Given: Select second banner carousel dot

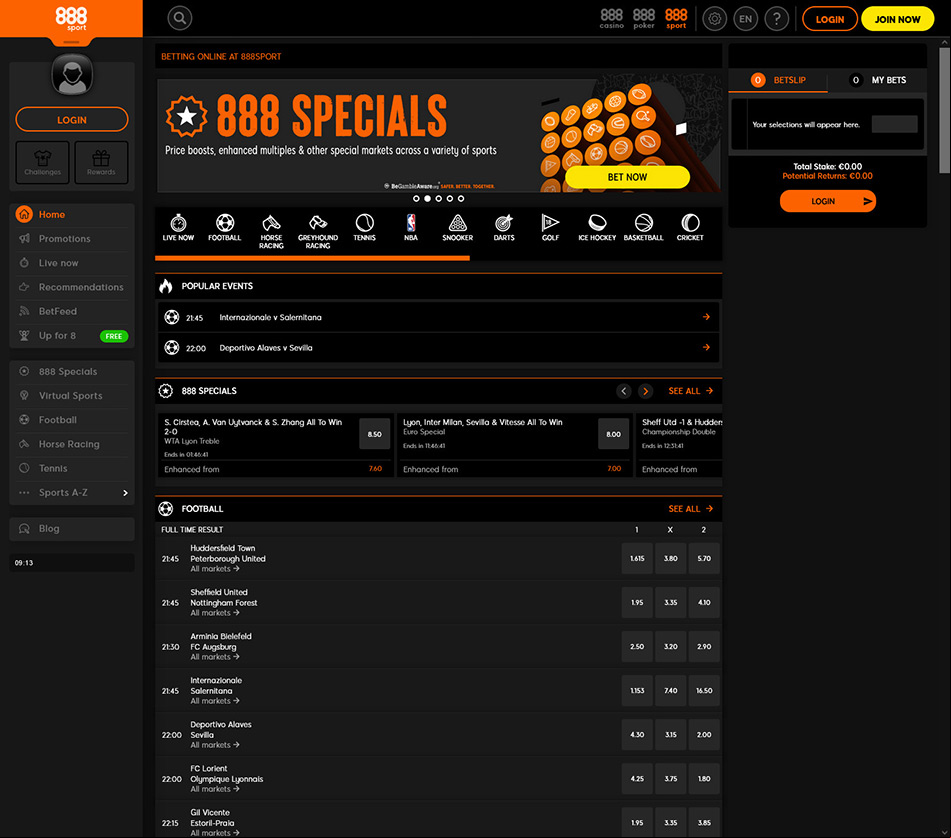Looking at the screenshot, I should [x=427, y=199].
